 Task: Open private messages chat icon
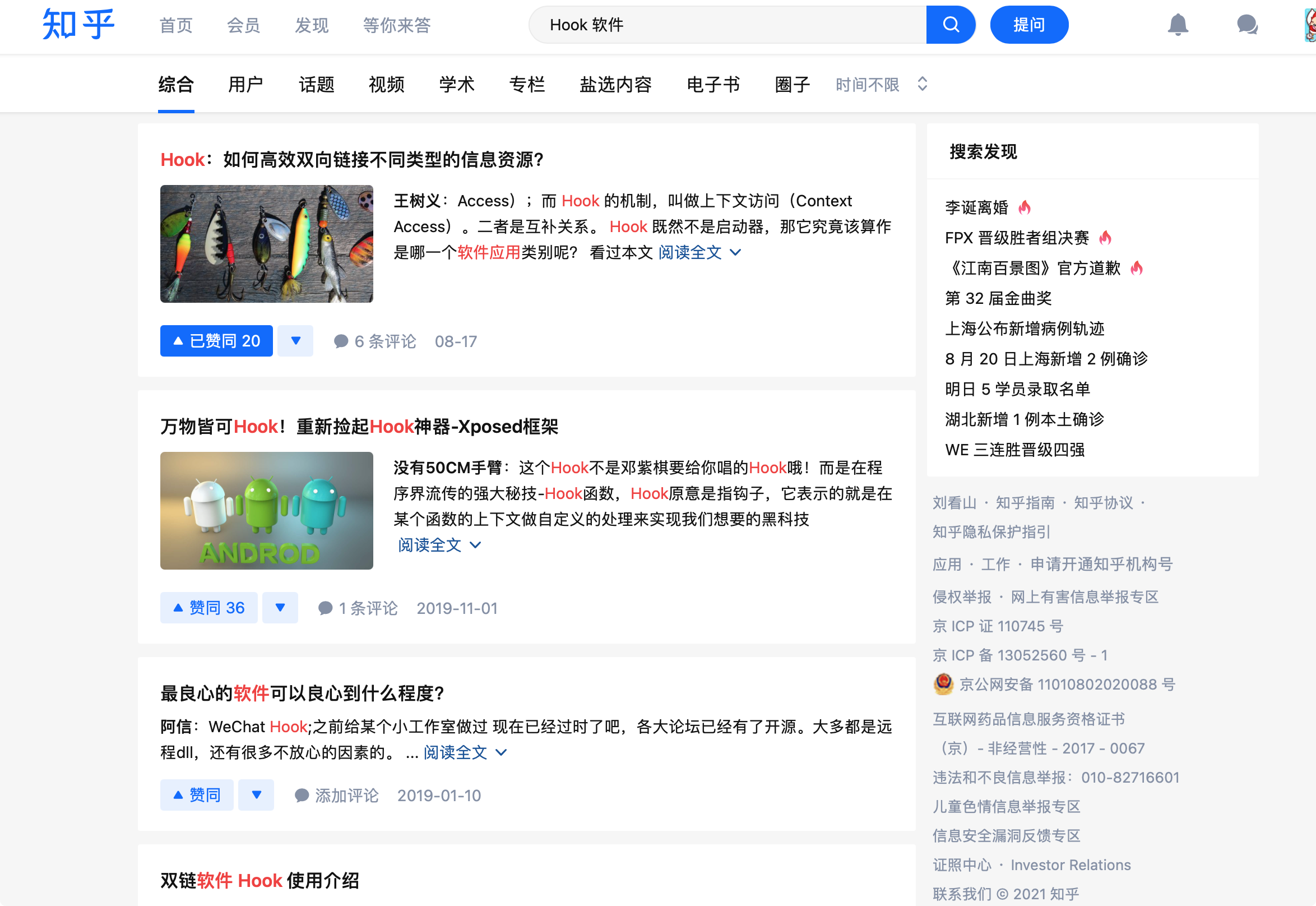(x=1247, y=25)
